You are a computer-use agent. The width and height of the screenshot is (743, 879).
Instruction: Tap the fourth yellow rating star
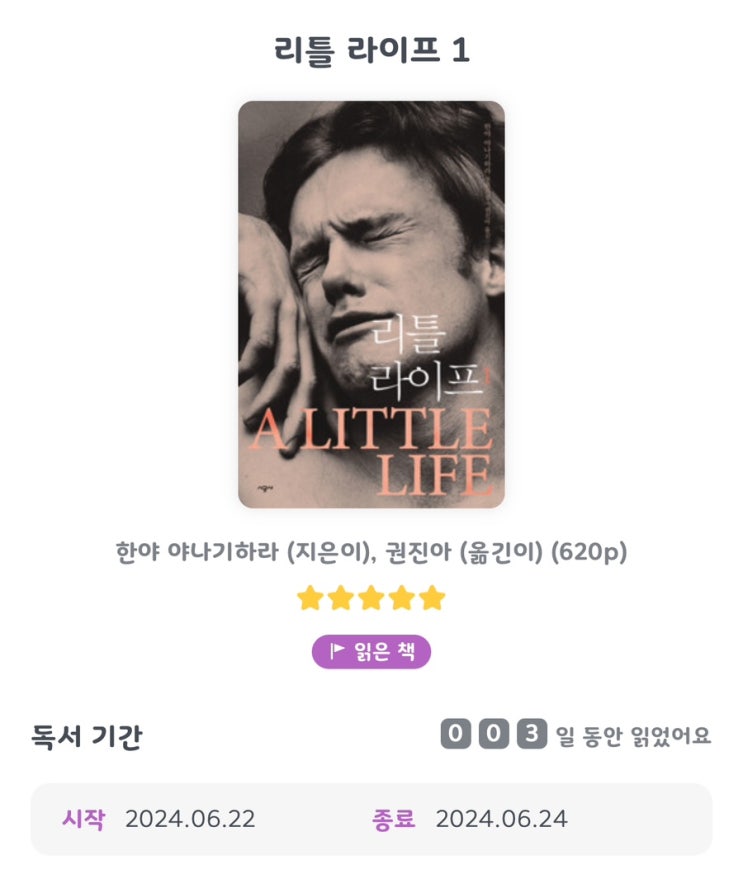pos(402,598)
